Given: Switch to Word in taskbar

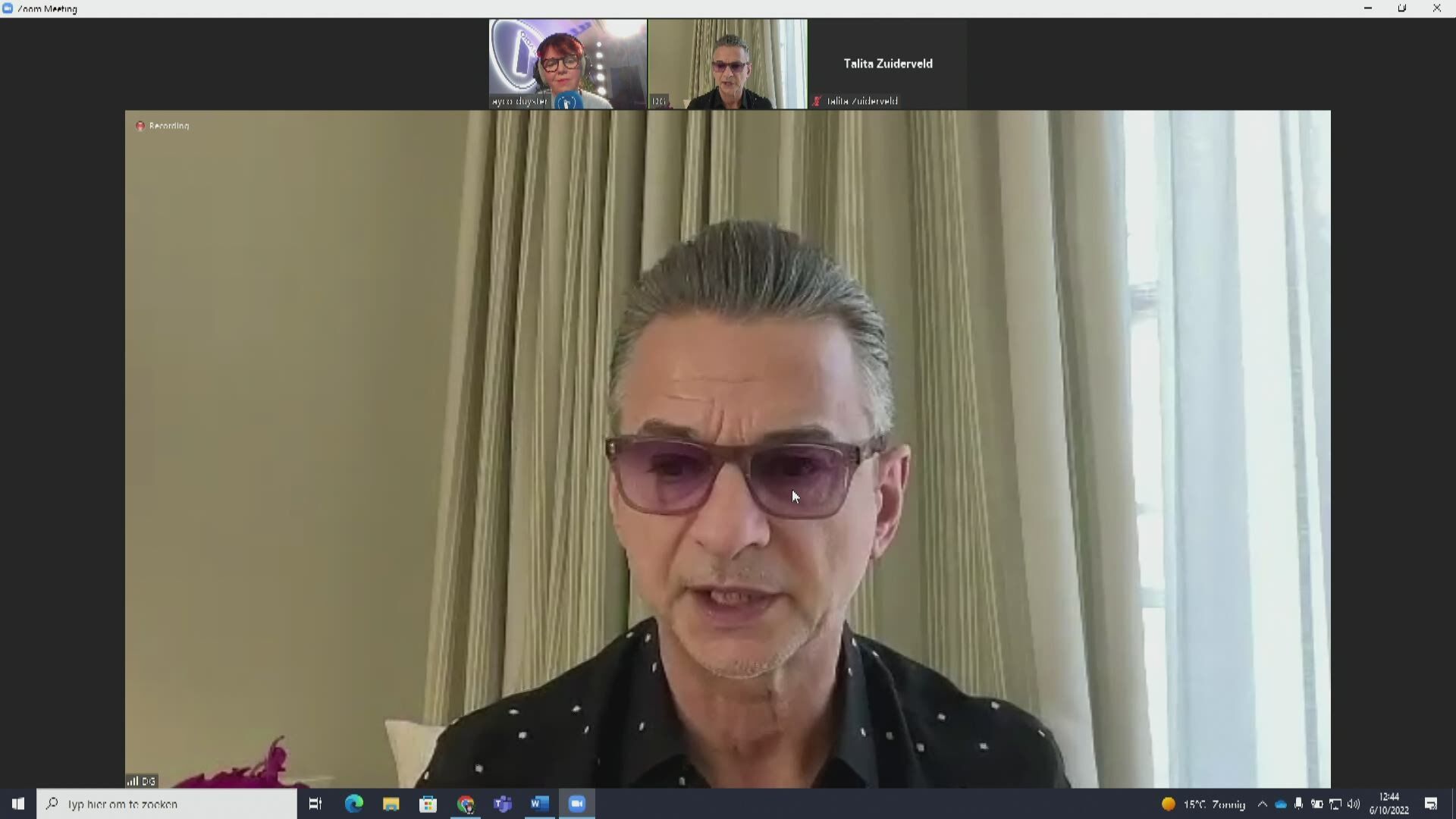Looking at the screenshot, I should [x=539, y=804].
